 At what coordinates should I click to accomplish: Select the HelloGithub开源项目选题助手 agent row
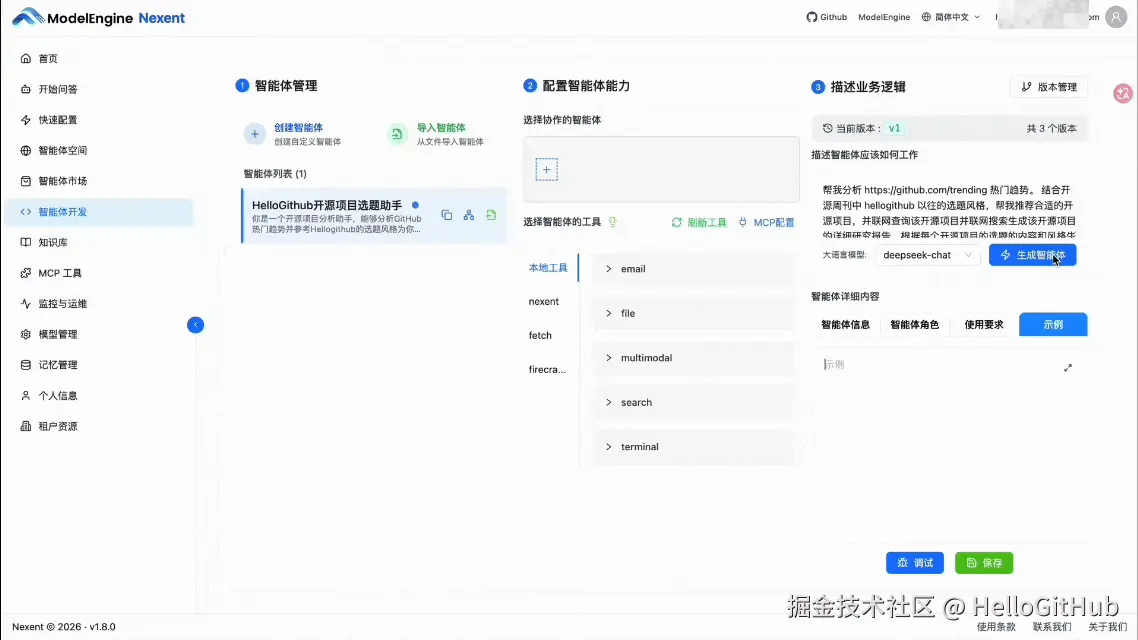[x=374, y=216]
